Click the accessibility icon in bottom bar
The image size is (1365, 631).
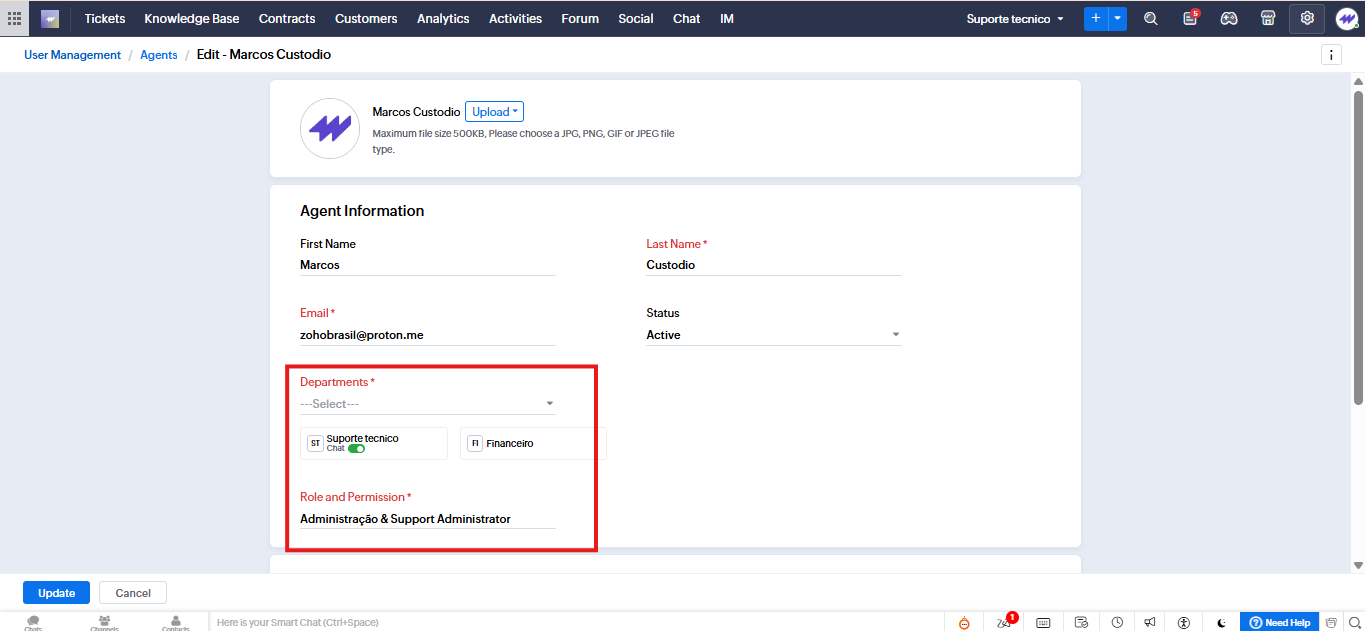(x=1184, y=622)
